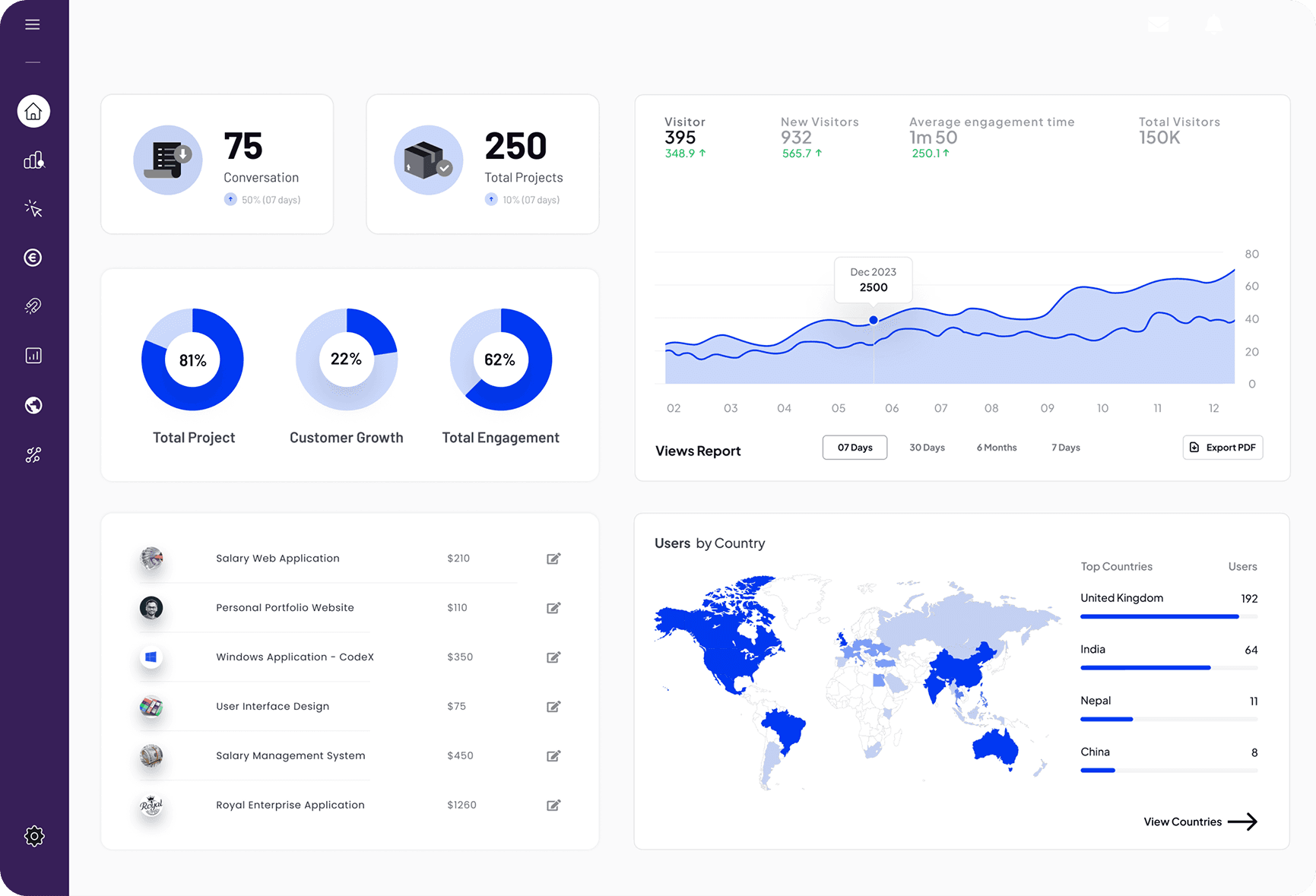Click the 'Total Visitors' 150K stat
The image size is (1316, 896).
1179,131
